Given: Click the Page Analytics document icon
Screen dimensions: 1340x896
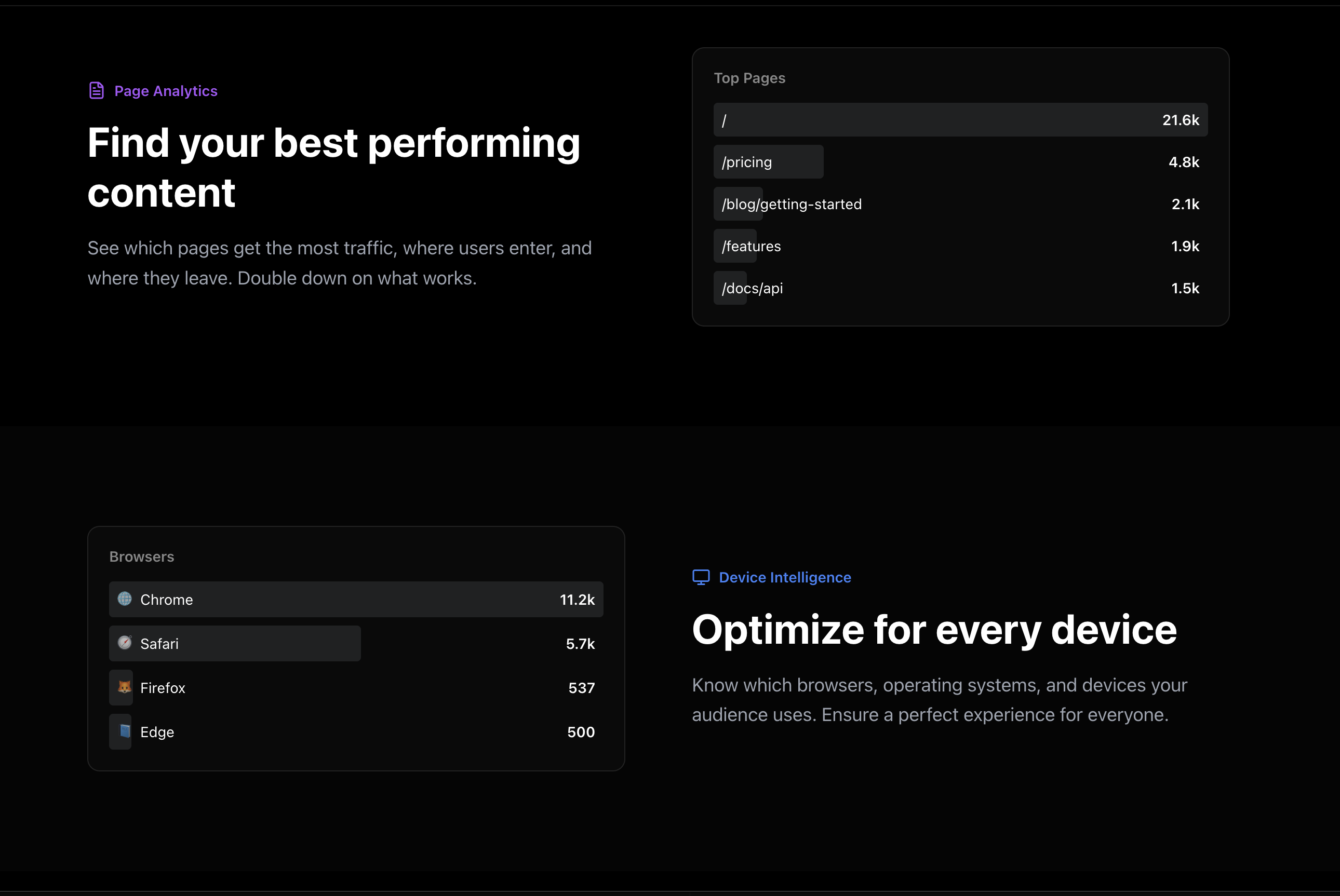Looking at the screenshot, I should (97, 90).
